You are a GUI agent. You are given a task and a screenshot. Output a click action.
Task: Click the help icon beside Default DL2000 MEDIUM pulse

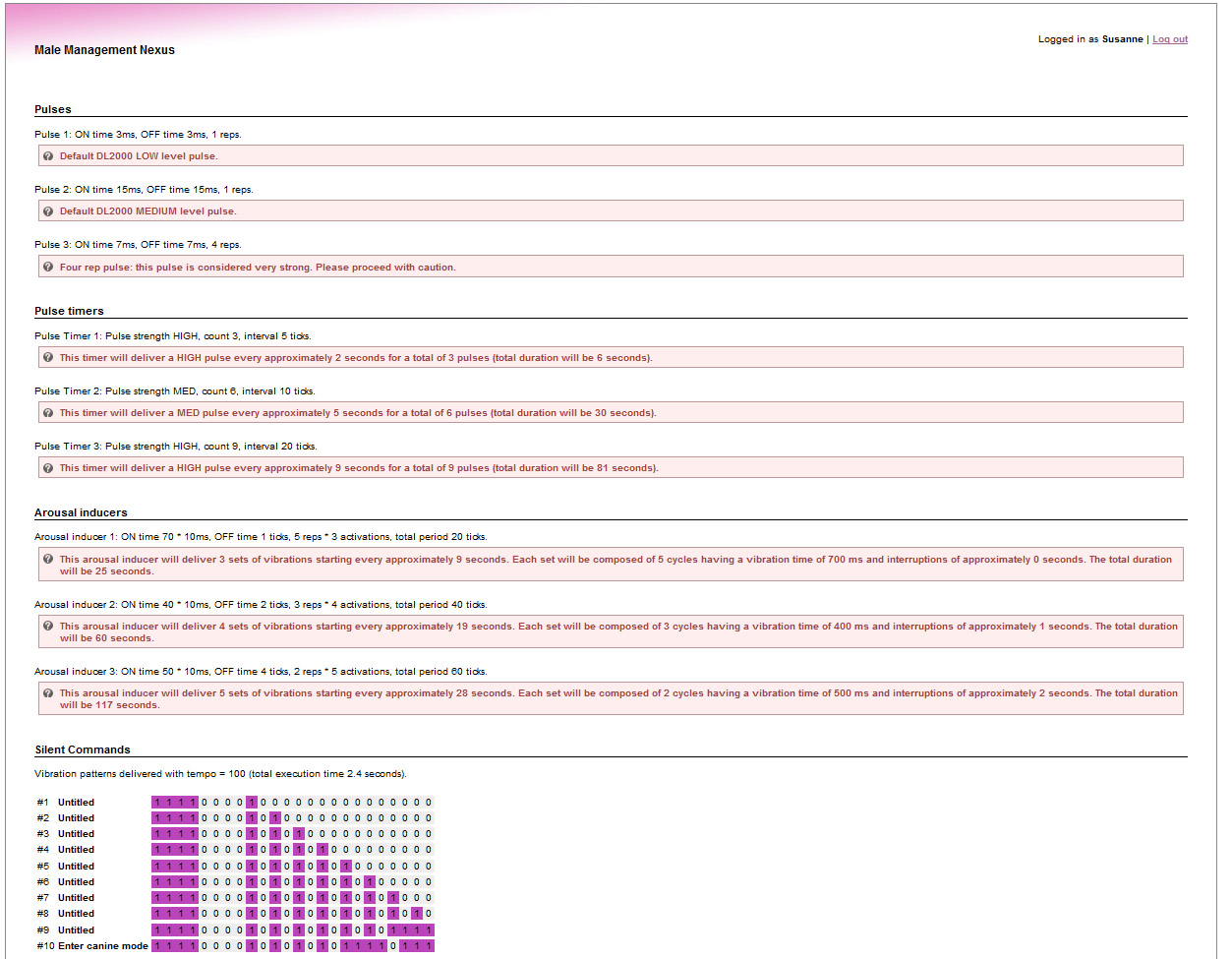tap(48, 211)
